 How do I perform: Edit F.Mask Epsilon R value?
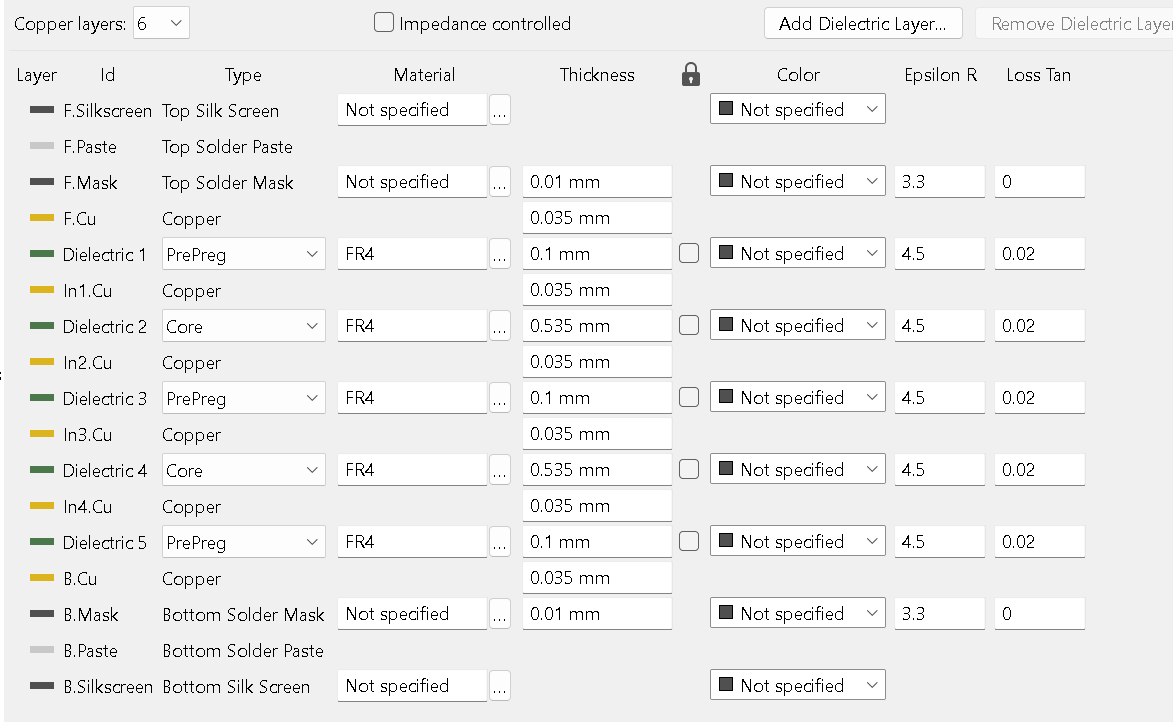pyautogui.click(x=940, y=182)
